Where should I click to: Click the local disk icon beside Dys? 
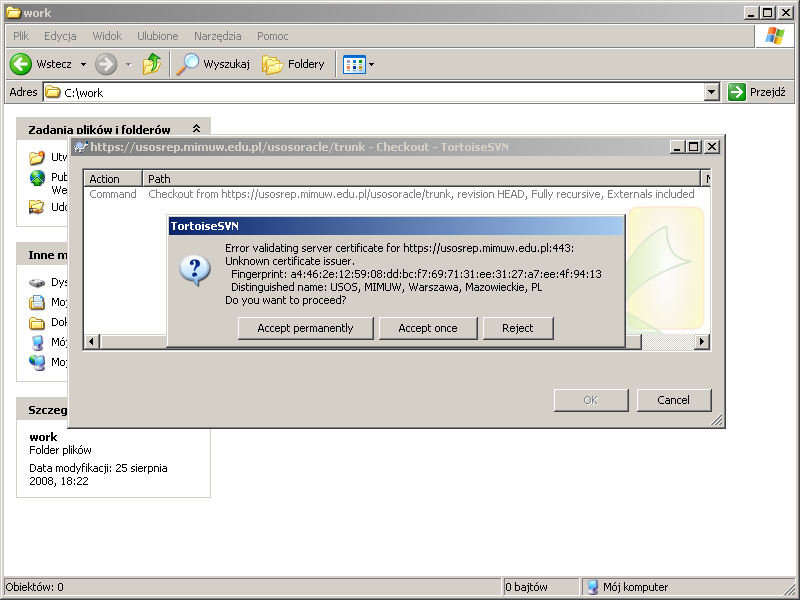(37, 283)
